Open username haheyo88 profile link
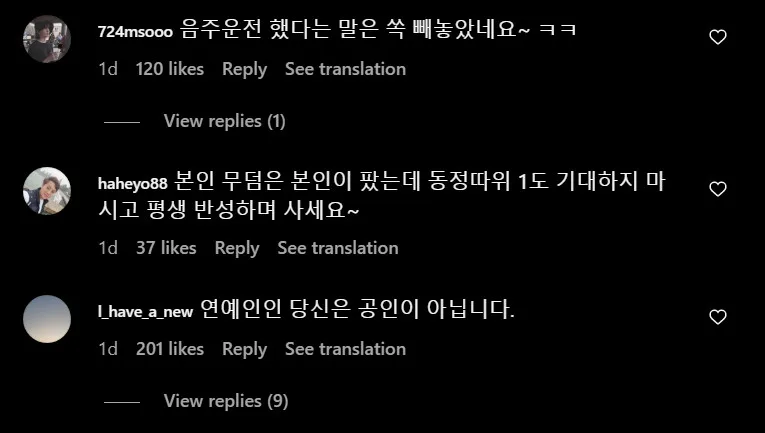Image resolution: width=765 pixels, height=433 pixels. 132,183
